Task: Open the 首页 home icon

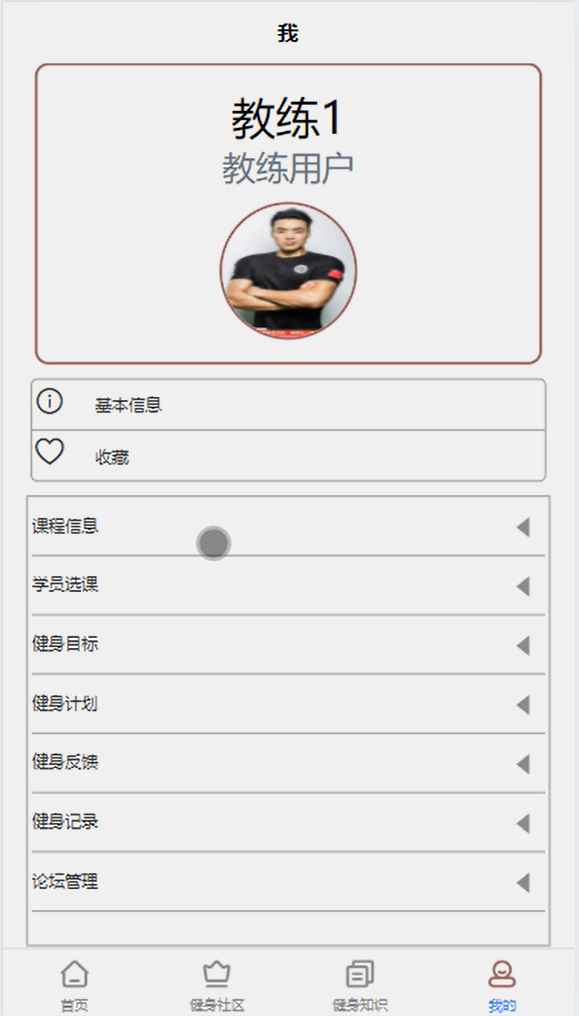Action: [74, 973]
